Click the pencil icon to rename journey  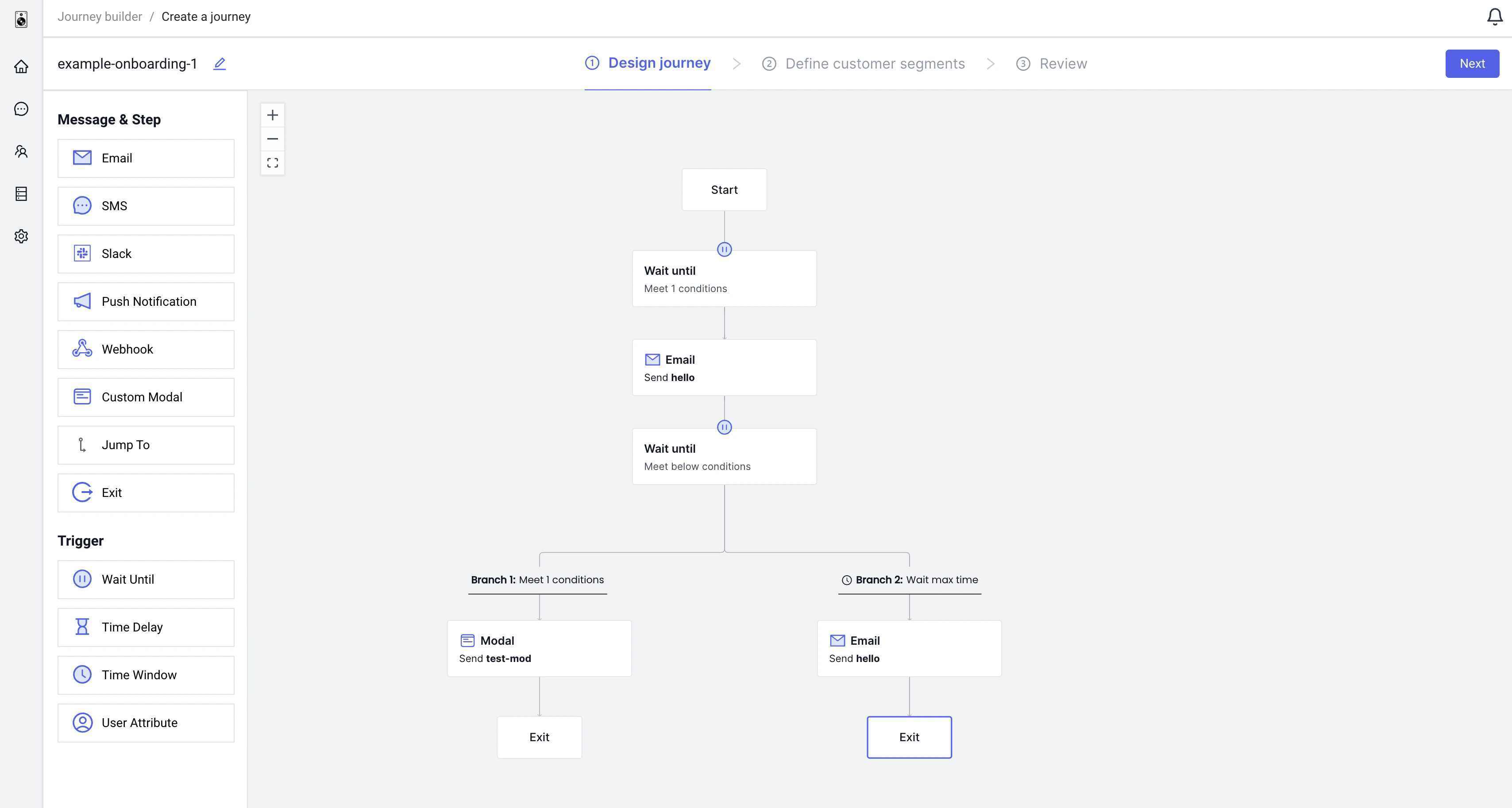220,63
